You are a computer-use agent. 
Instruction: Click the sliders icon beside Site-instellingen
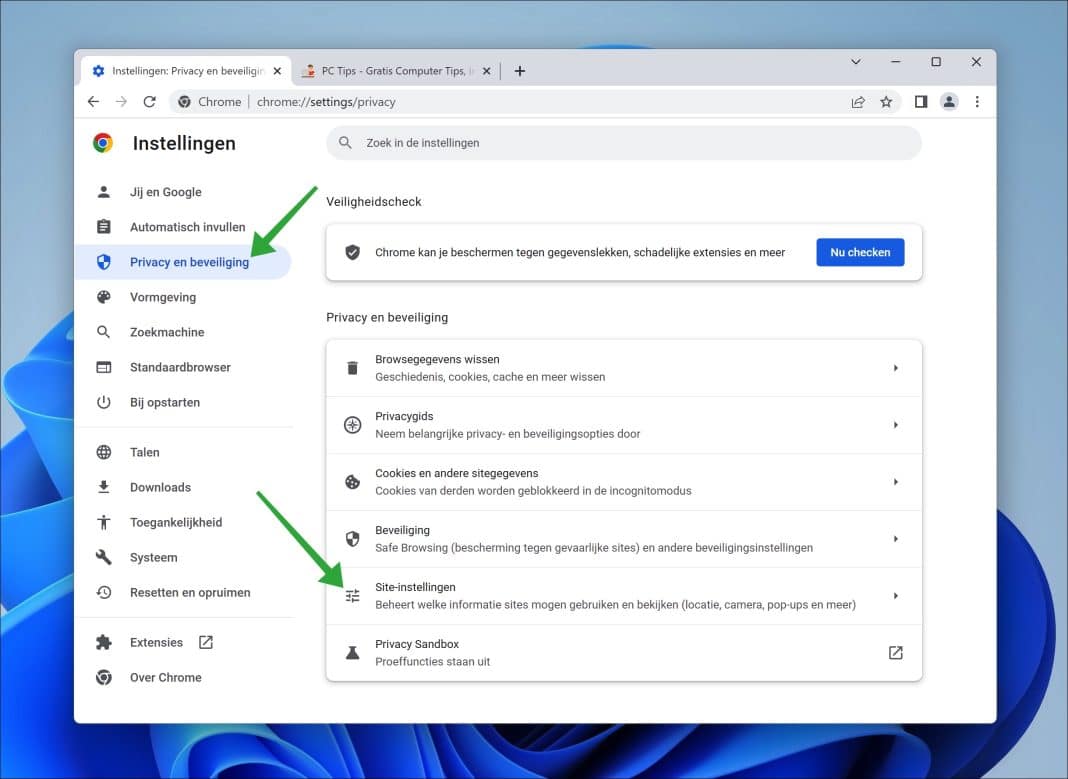[x=352, y=595]
